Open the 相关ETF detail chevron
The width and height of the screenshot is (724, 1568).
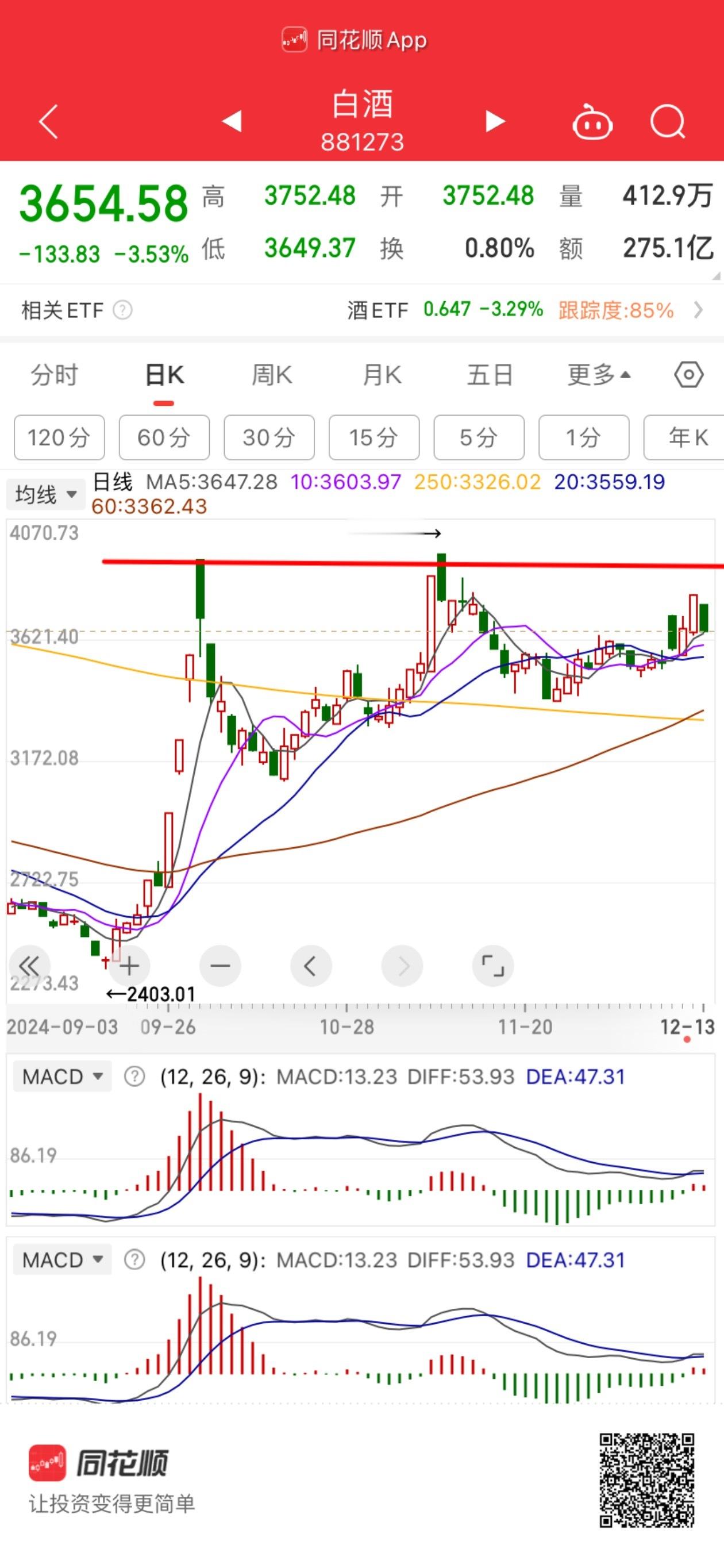699,310
